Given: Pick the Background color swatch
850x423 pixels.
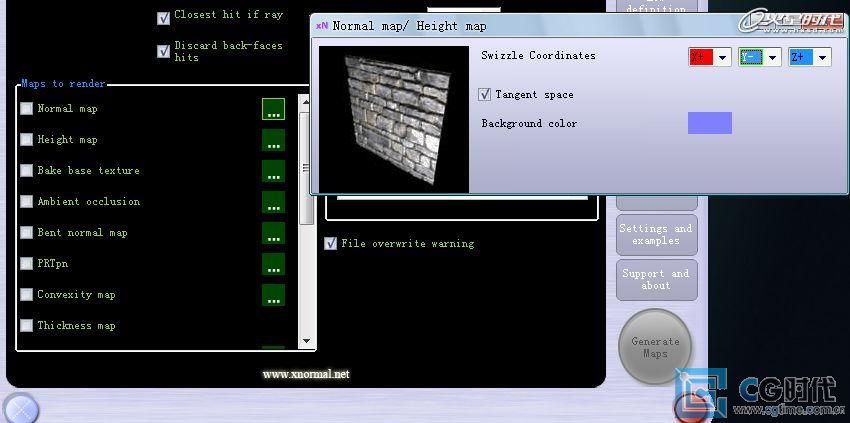Looking at the screenshot, I should coord(710,123).
